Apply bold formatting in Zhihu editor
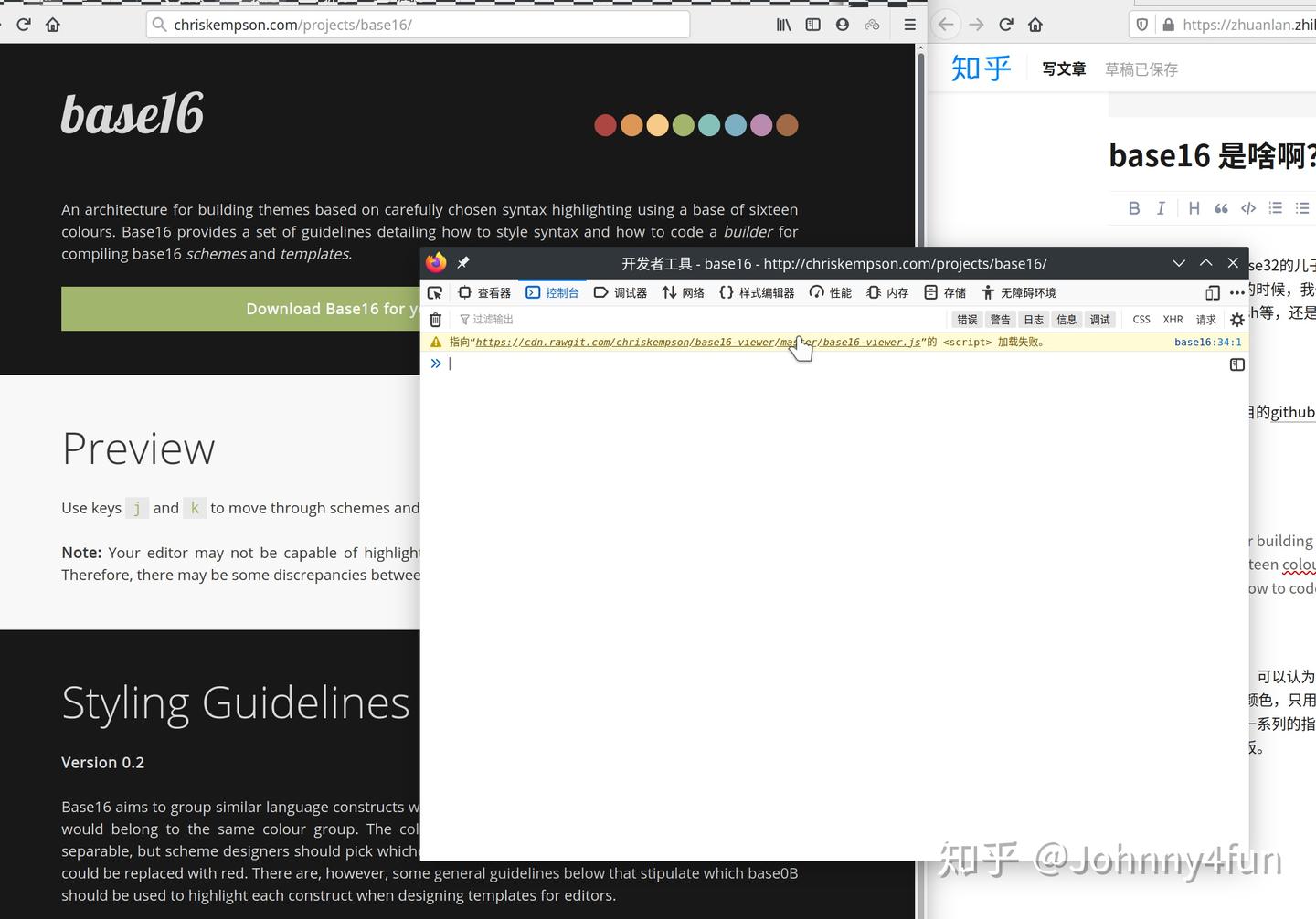Screen dimensions: 1316x919 [x=1134, y=208]
